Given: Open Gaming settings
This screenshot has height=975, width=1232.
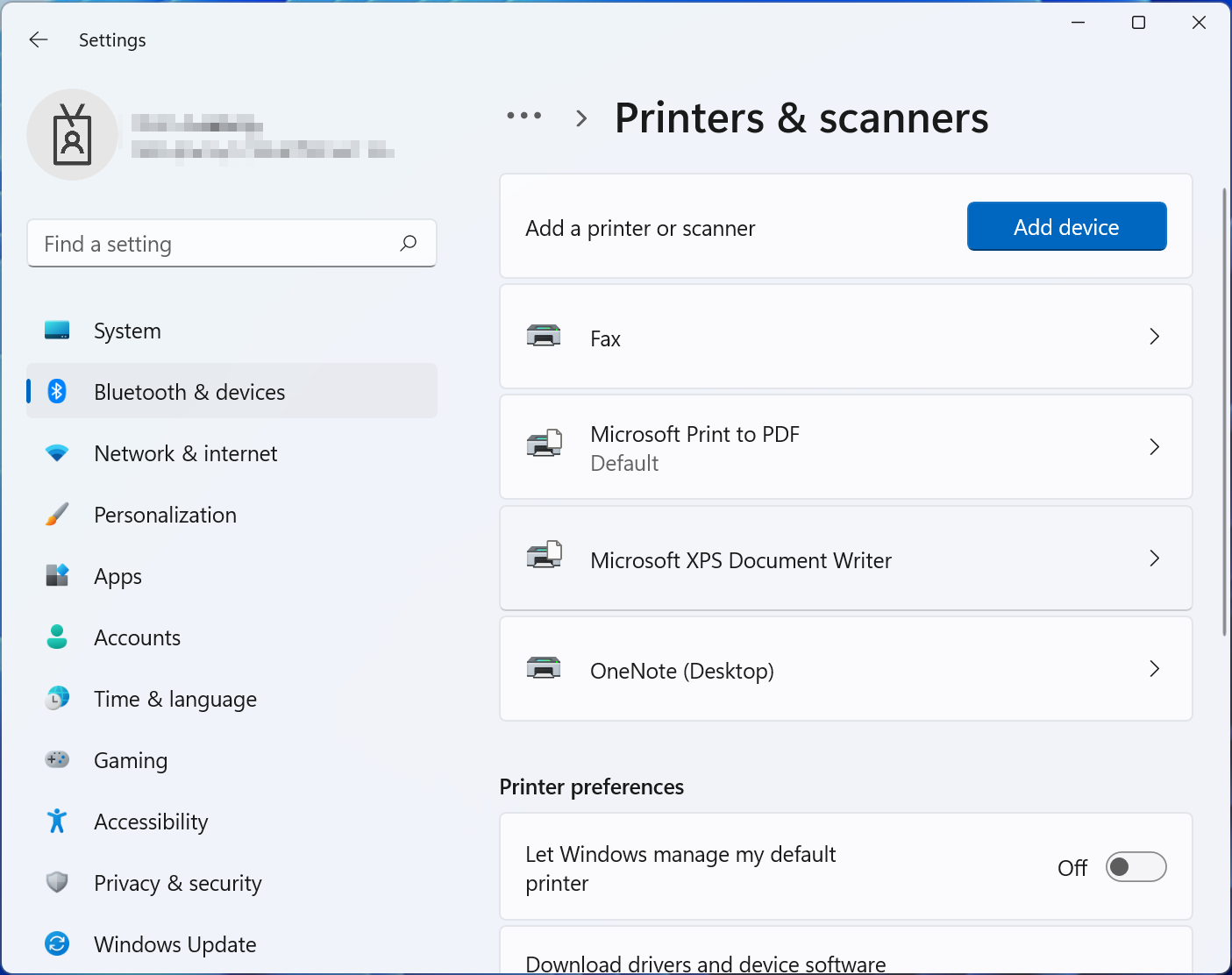Looking at the screenshot, I should point(231,760).
